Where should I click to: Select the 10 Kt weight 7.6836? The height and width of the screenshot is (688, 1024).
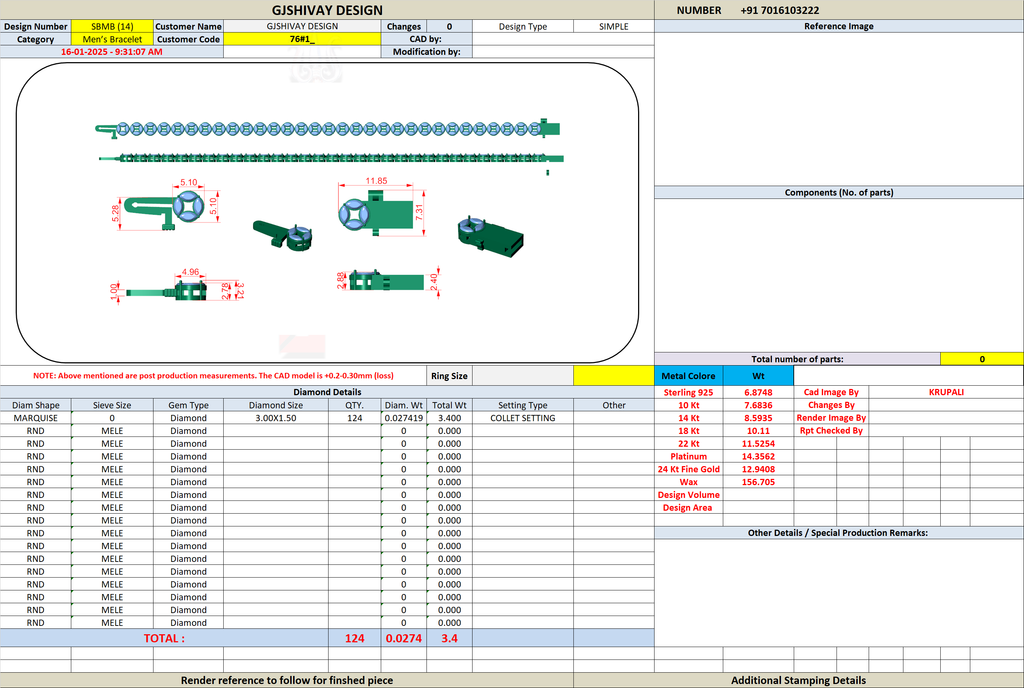758,405
